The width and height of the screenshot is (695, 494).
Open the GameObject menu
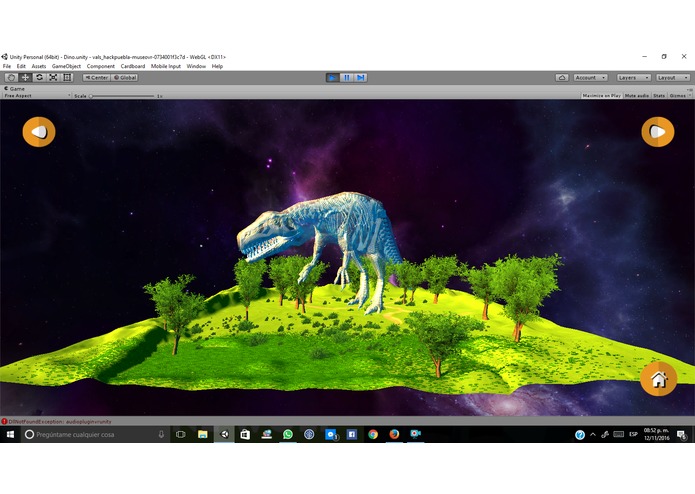pyautogui.click(x=66, y=66)
